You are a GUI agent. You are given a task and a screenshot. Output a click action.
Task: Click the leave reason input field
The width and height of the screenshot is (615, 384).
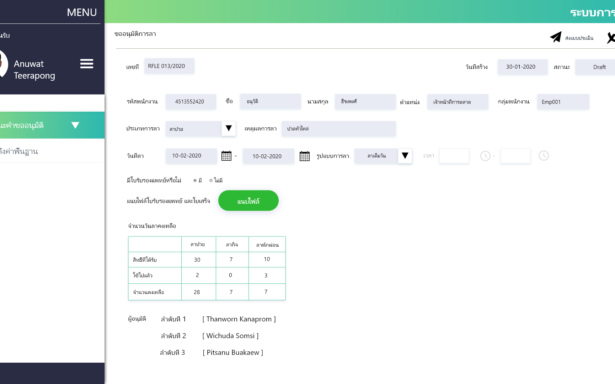tap(338, 129)
